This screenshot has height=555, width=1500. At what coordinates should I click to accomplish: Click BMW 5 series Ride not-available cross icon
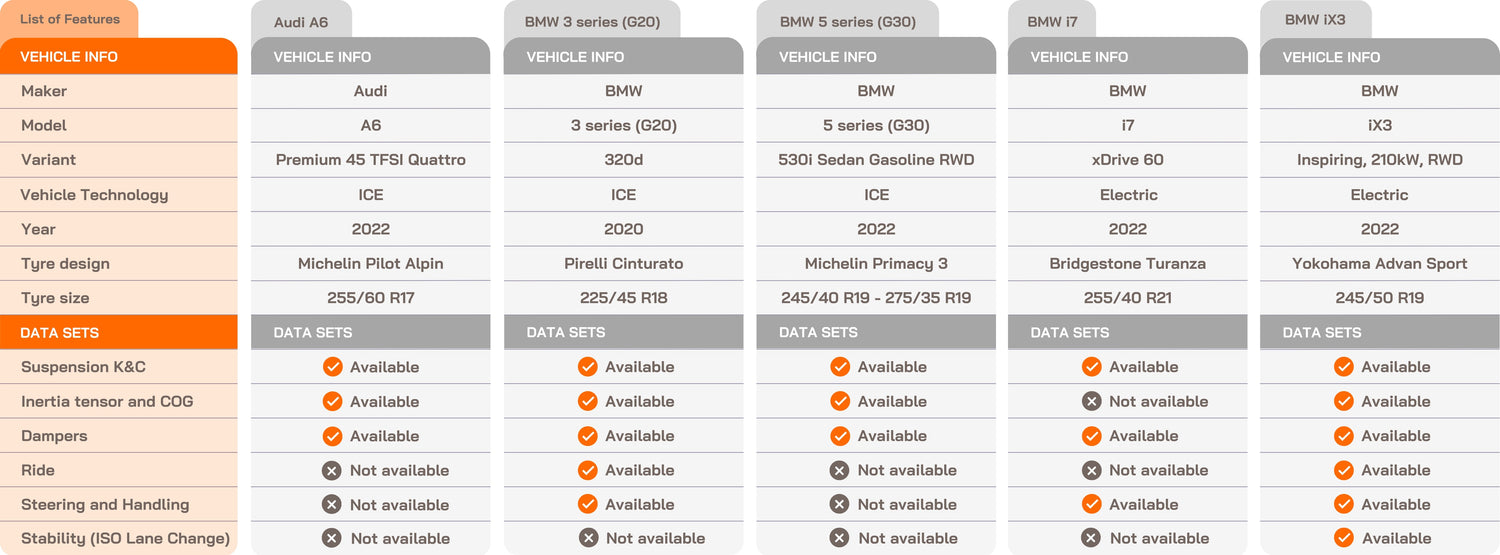click(840, 470)
